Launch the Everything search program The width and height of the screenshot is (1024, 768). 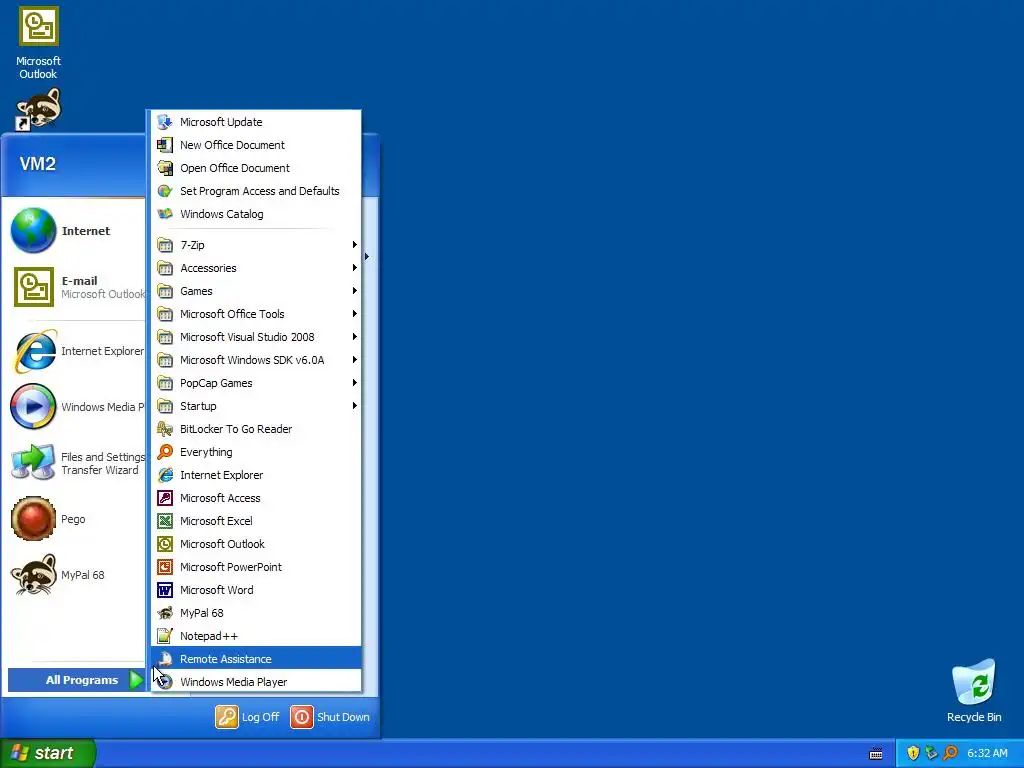tap(255, 452)
